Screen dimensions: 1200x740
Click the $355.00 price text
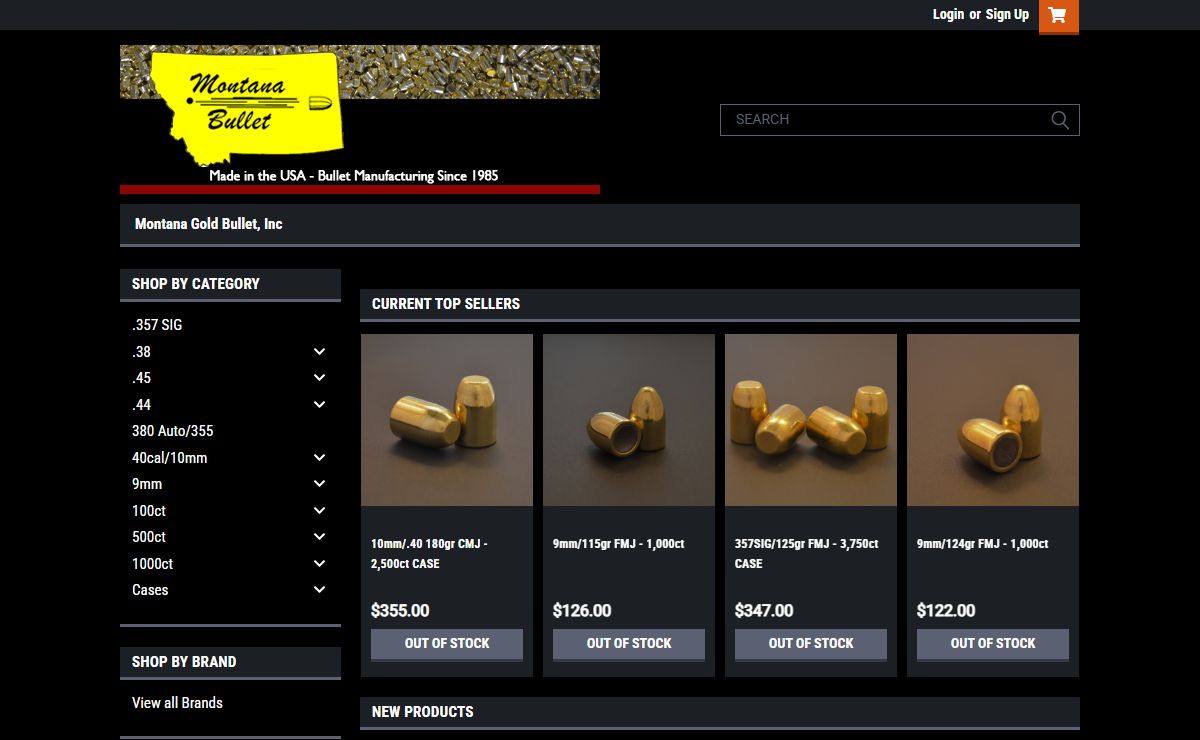point(400,611)
